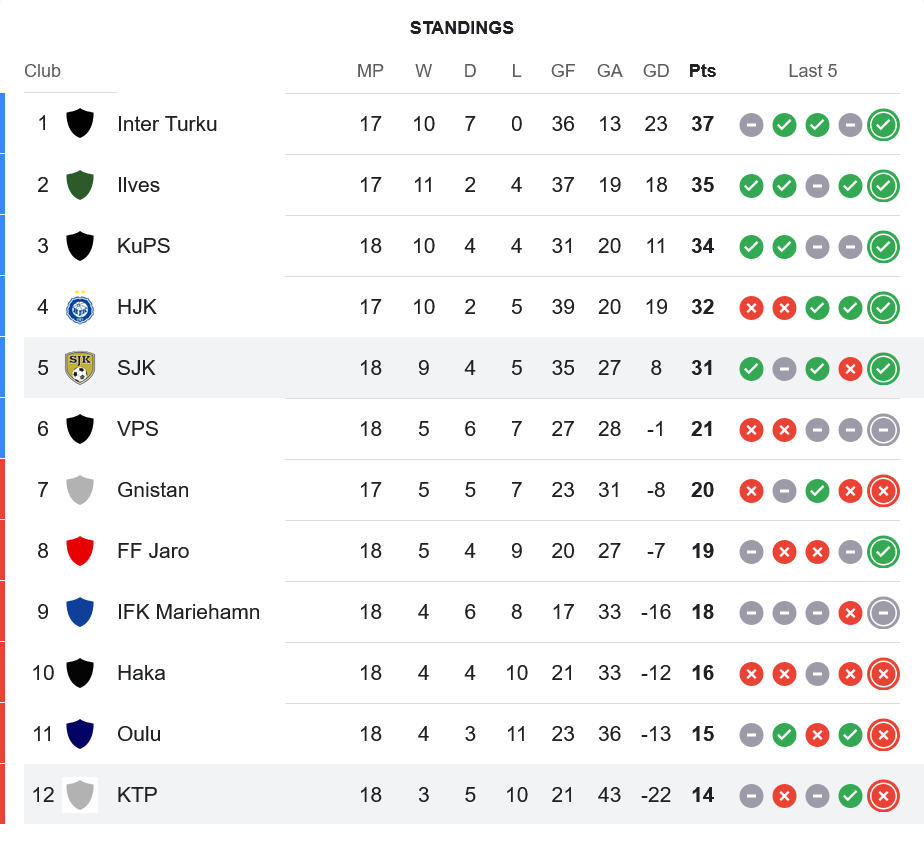
Task: Click the blue IFK Mariehamn shield icon
Action: click(x=80, y=612)
